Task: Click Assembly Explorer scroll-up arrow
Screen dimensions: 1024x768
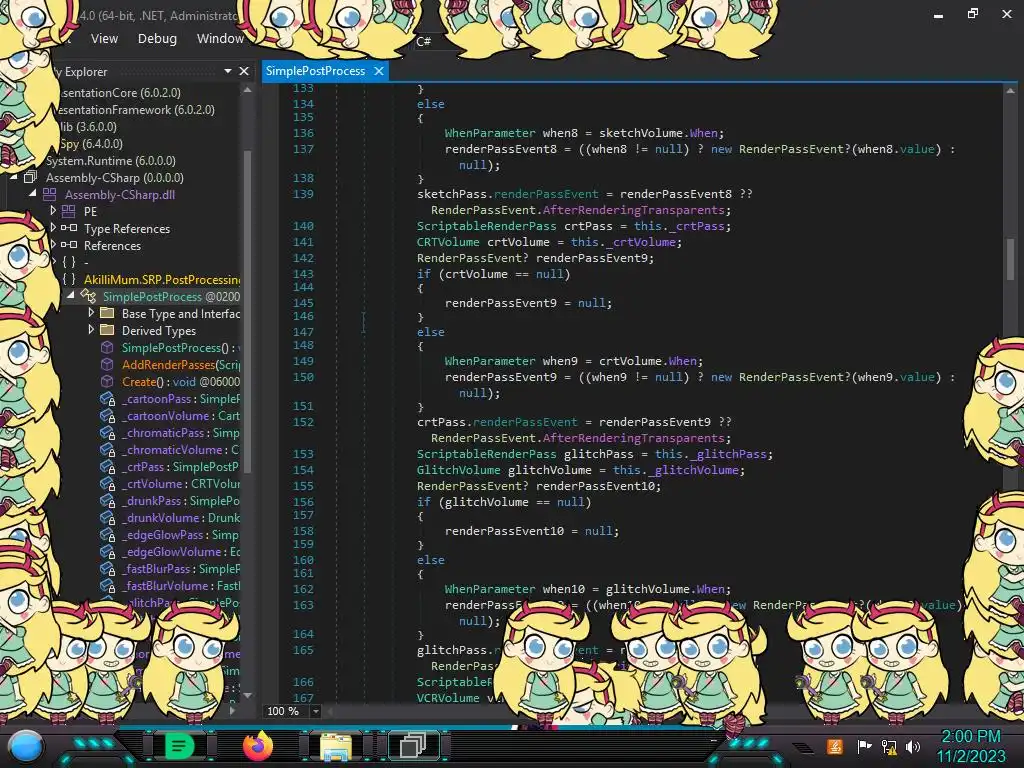Action: pyautogui.click(x=248, y=90)
